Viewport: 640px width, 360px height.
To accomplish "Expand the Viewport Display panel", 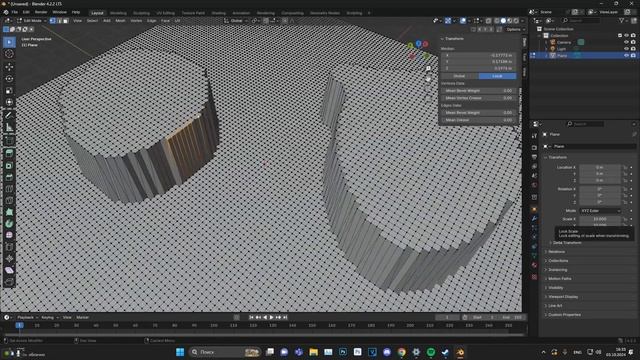I will point(562,297).
